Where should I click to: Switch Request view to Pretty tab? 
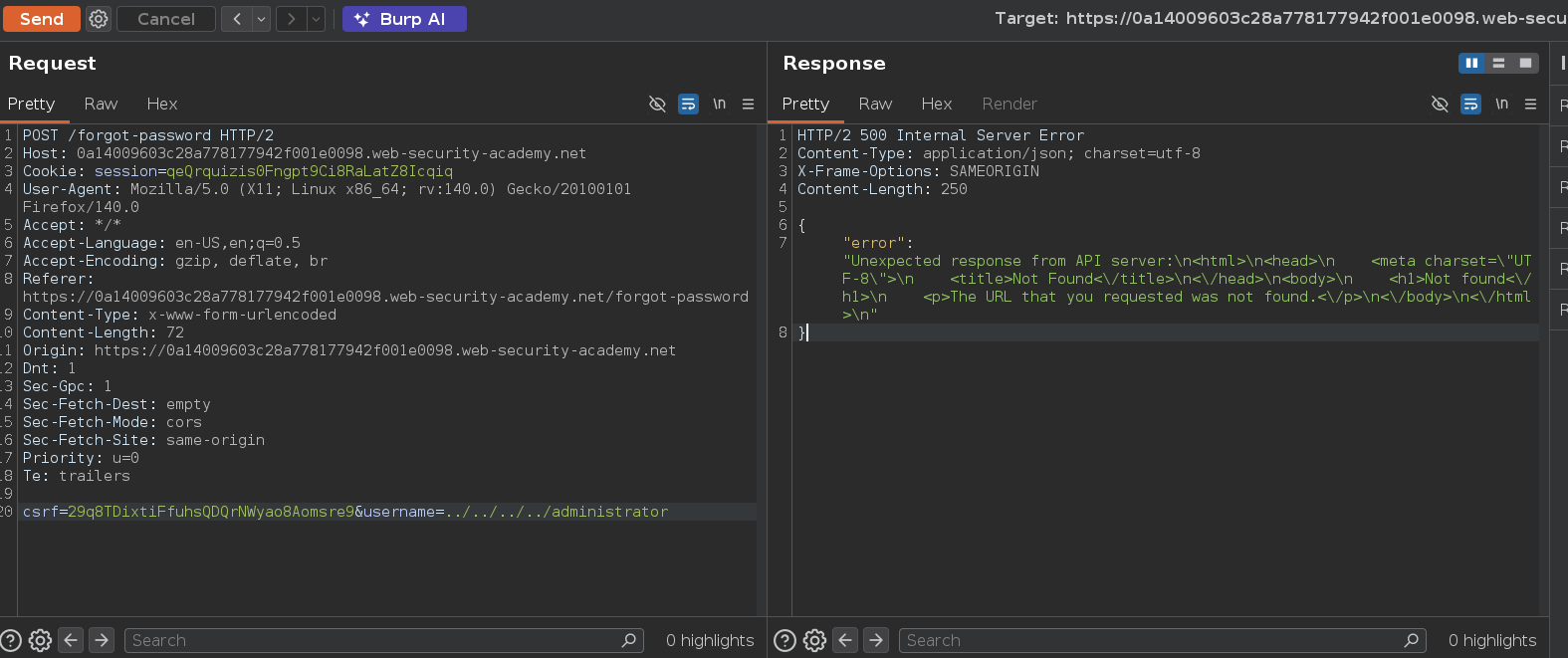[31, 104]
